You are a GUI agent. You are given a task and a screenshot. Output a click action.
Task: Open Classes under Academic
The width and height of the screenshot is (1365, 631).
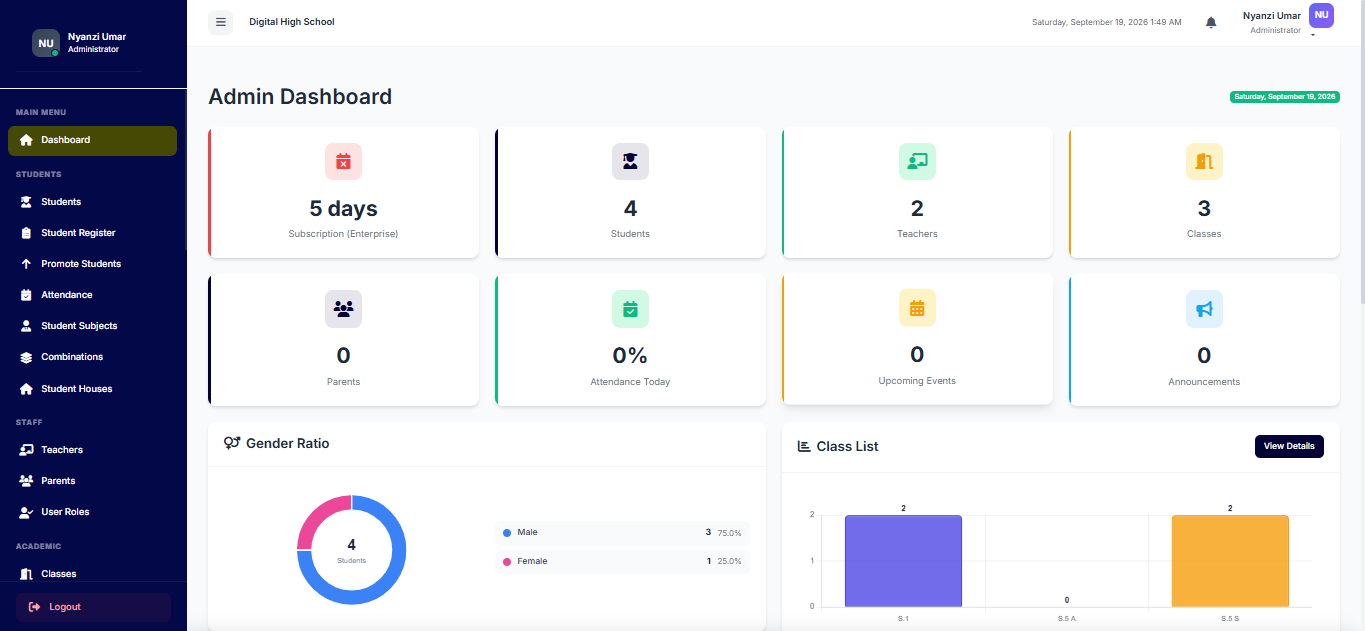point(92,574)
